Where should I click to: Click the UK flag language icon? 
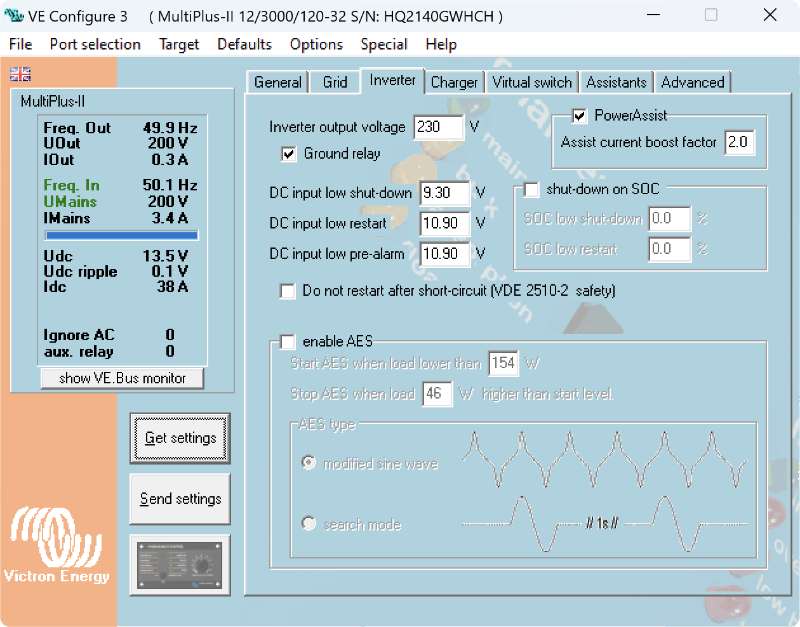tap(20, 74)
